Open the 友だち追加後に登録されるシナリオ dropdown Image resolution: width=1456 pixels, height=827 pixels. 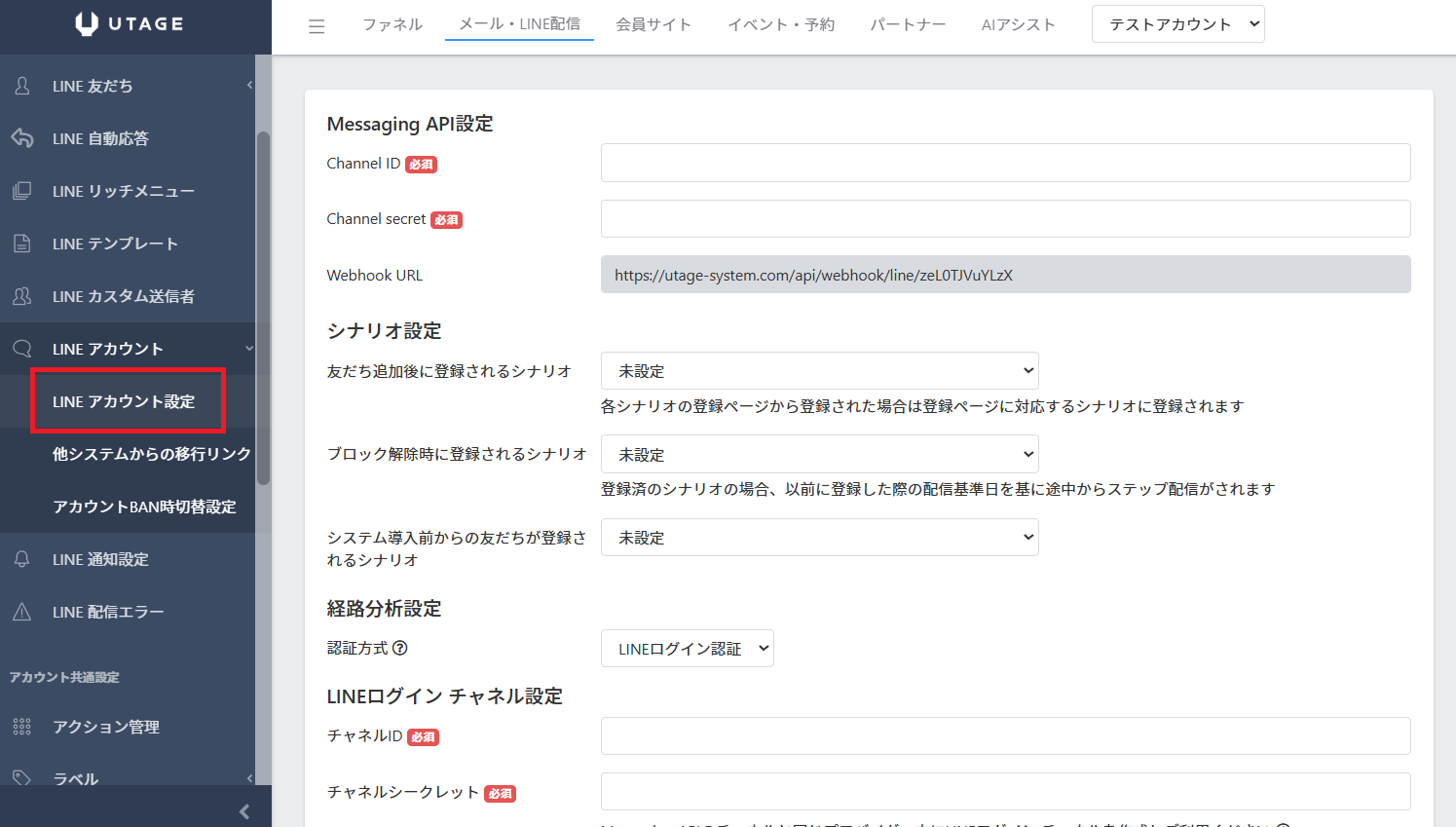coord(819,371)
